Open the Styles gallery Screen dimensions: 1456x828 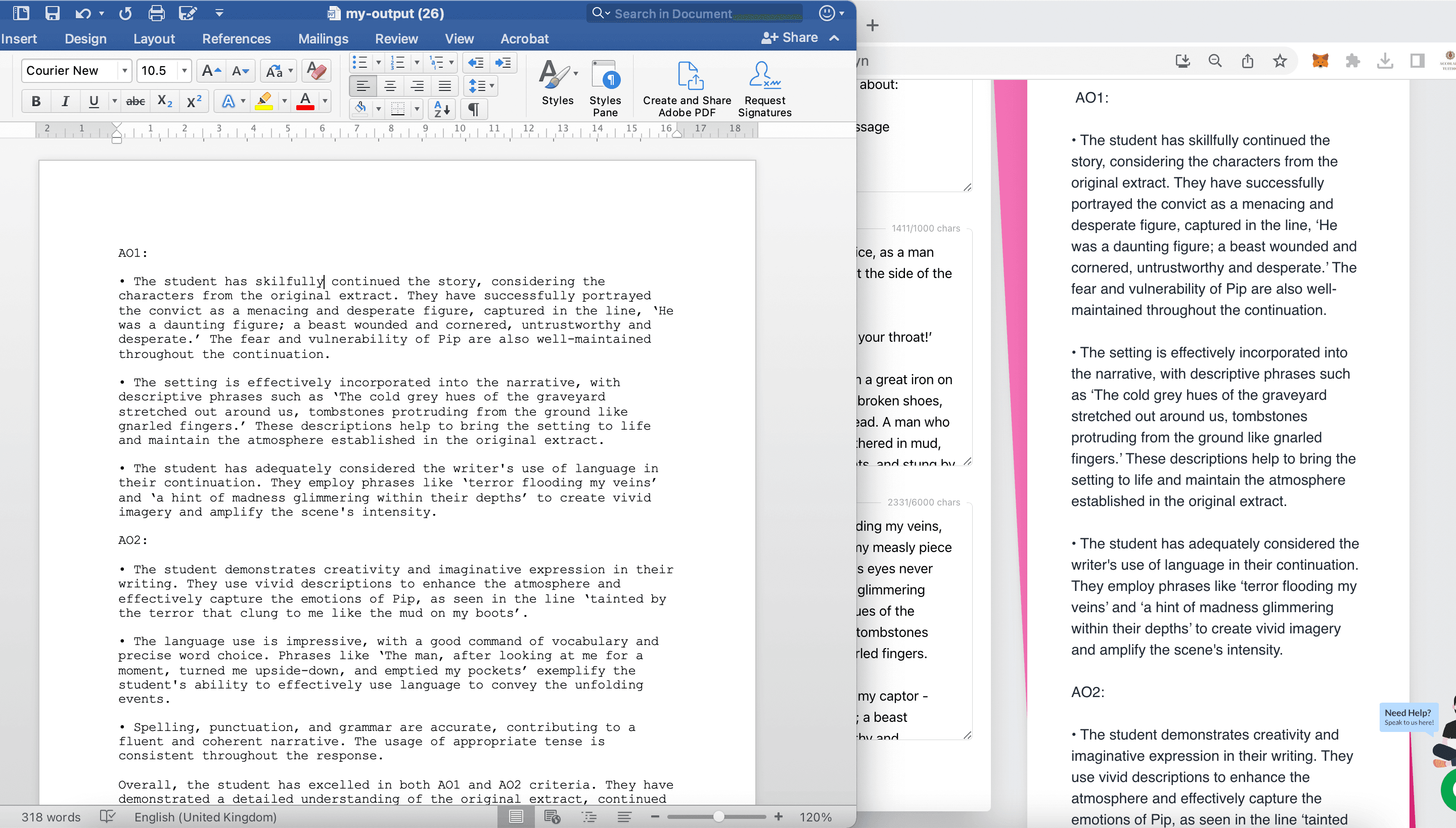coord(557,83)
